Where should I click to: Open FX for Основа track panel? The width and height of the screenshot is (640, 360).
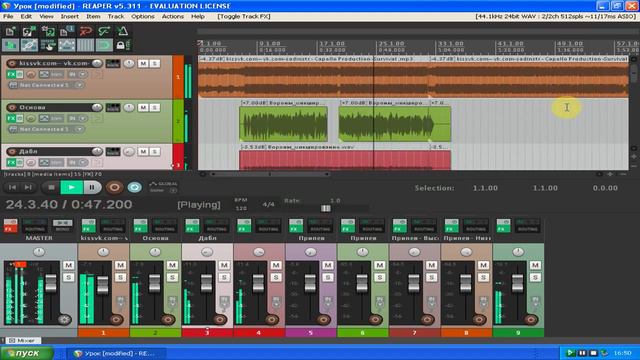click(11, 118)
